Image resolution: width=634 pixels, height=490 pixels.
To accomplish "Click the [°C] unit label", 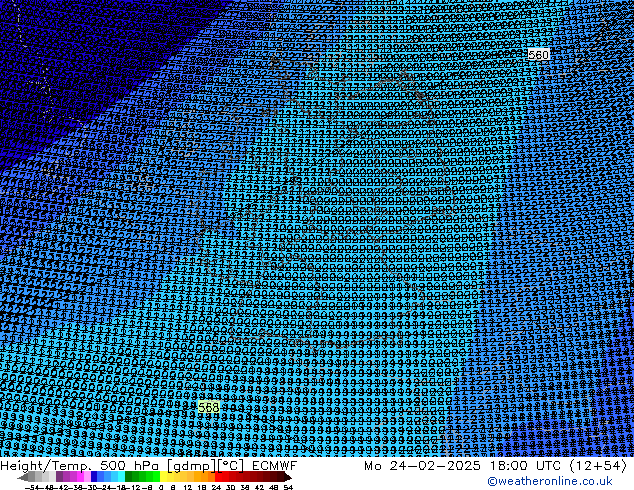I will coord(231,466).
